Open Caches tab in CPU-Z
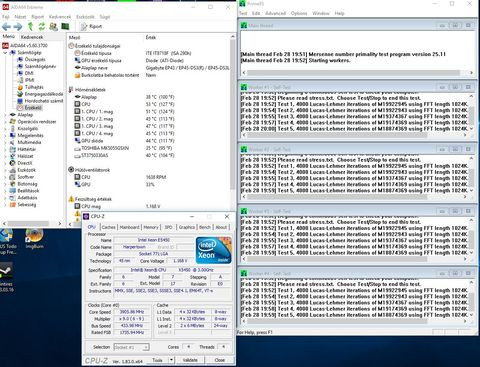This screenshot has width=480, height=367. (x=109, y=227)
